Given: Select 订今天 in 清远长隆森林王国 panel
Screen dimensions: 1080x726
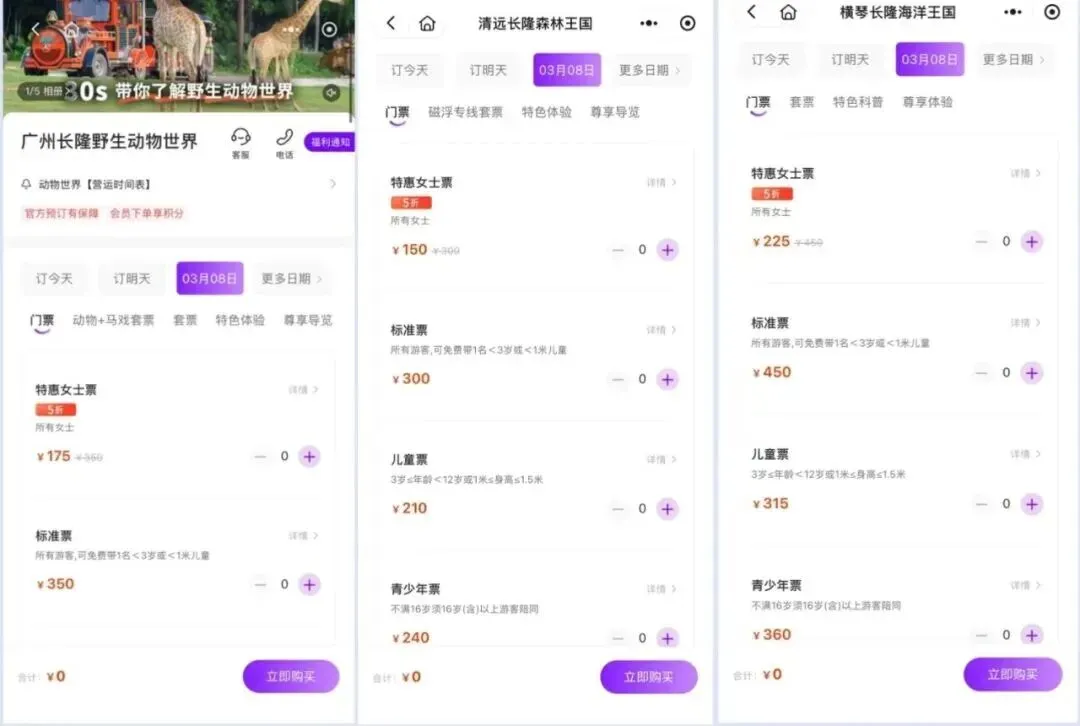Looking at the screenshot, I should coord(410,70).
